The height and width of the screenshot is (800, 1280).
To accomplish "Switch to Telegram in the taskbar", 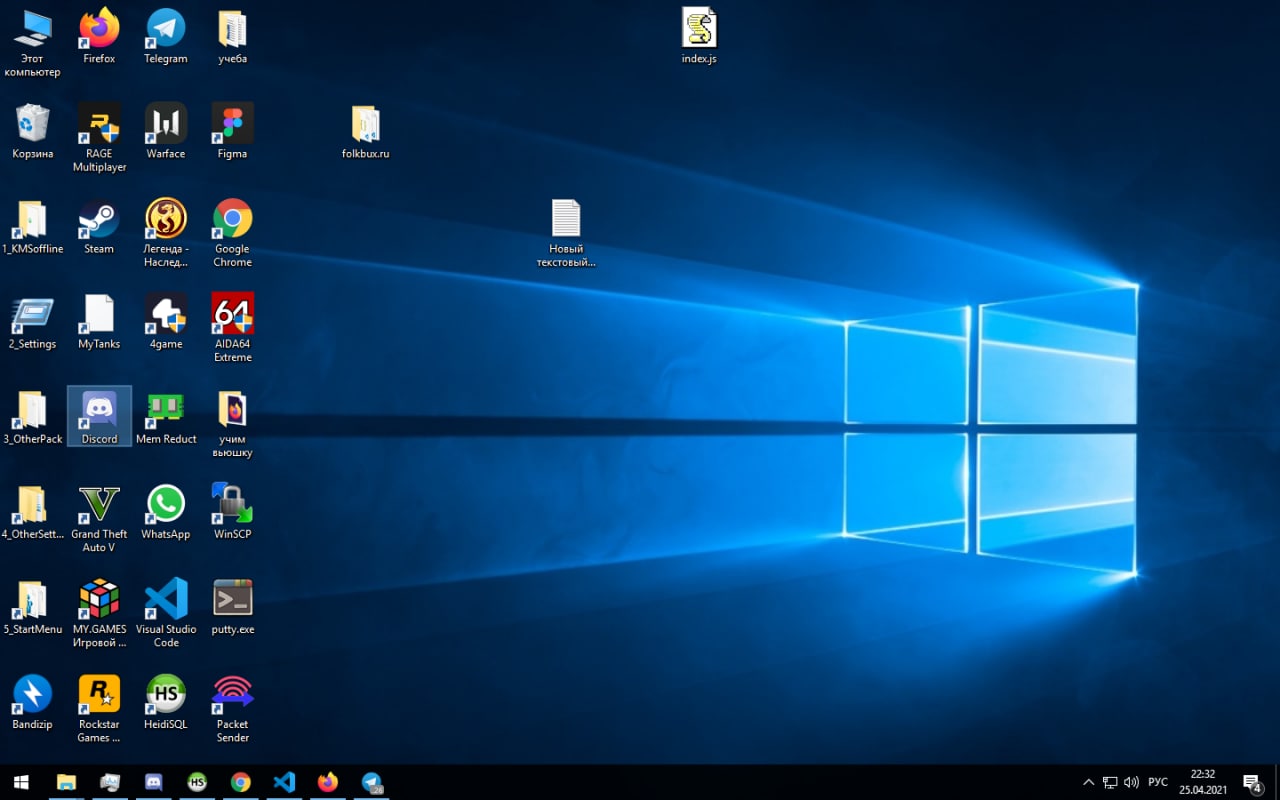I will tap(372, 782).
